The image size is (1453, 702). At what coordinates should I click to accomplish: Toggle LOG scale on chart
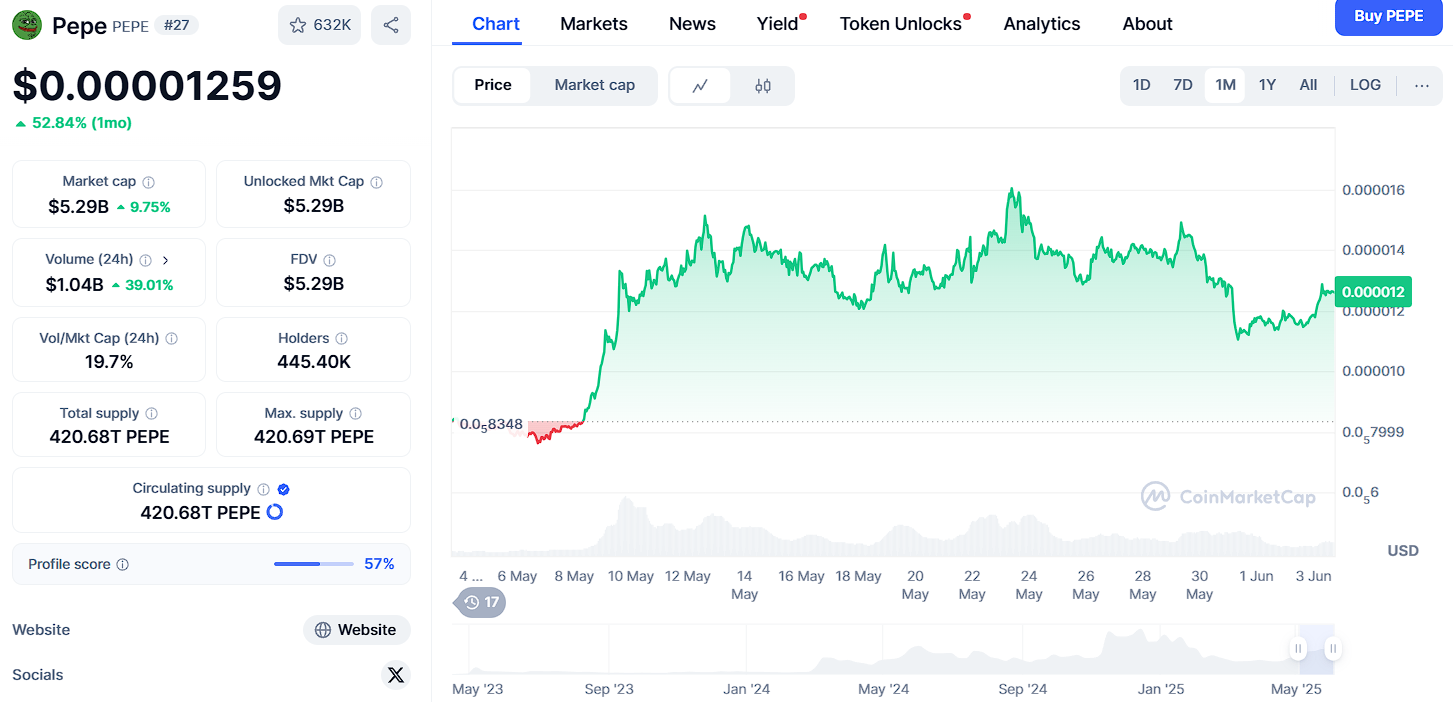[x=1365, y=85]
